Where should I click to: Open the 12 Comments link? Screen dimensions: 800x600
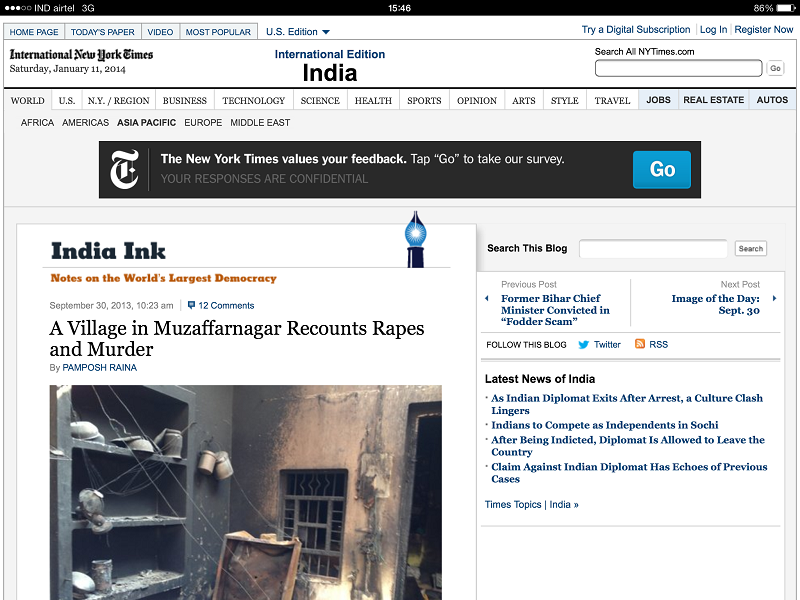point(226,306)
